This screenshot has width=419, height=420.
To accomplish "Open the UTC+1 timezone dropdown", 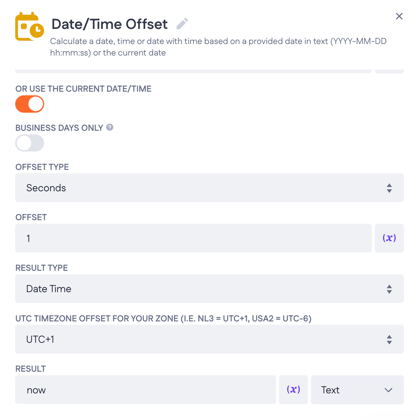I will (x=209, y=339).
